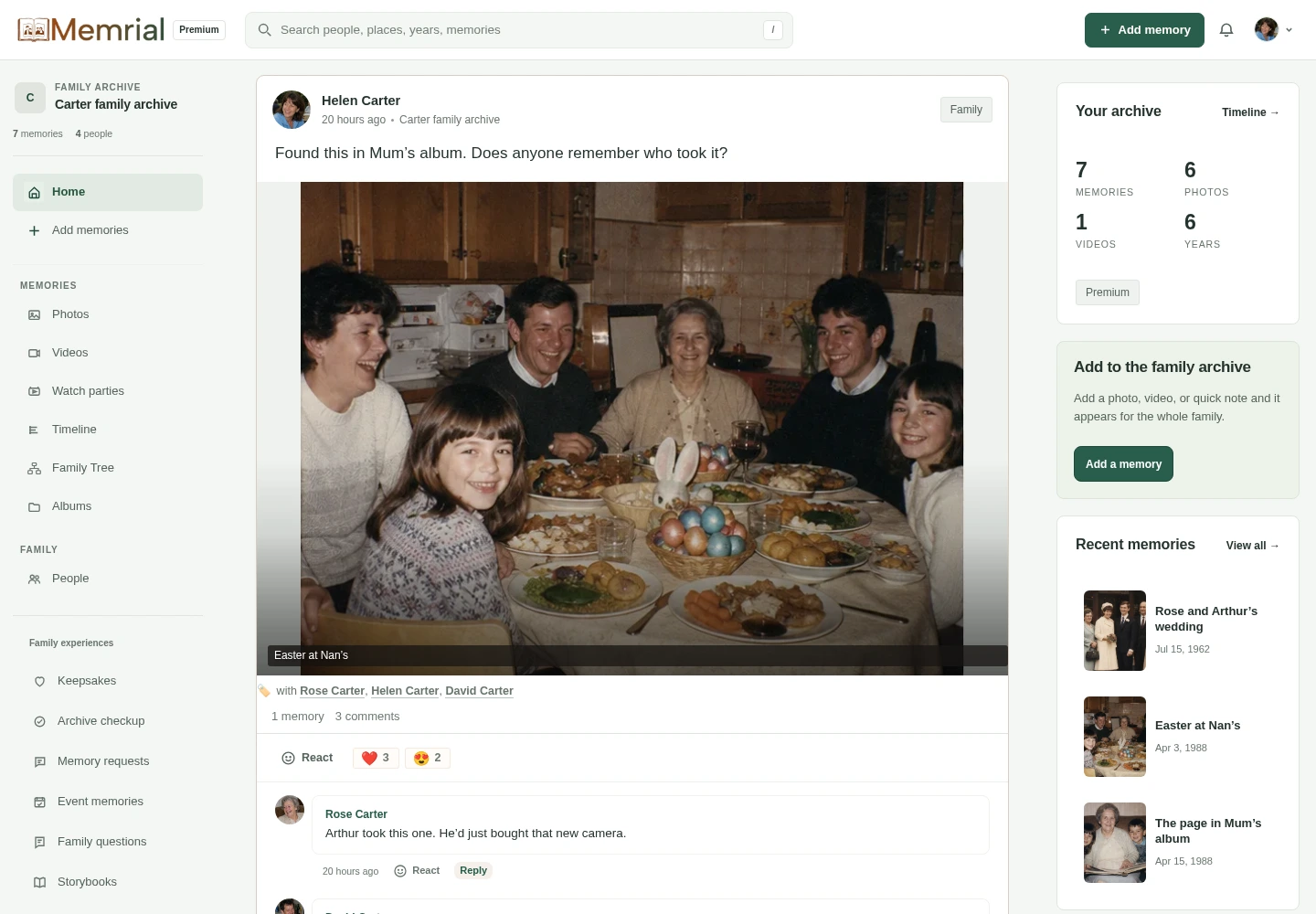The width and height of the screenshot is (1316, 914).
Task: Open the Timeline arrow link
Action: tap(1250, 112)
